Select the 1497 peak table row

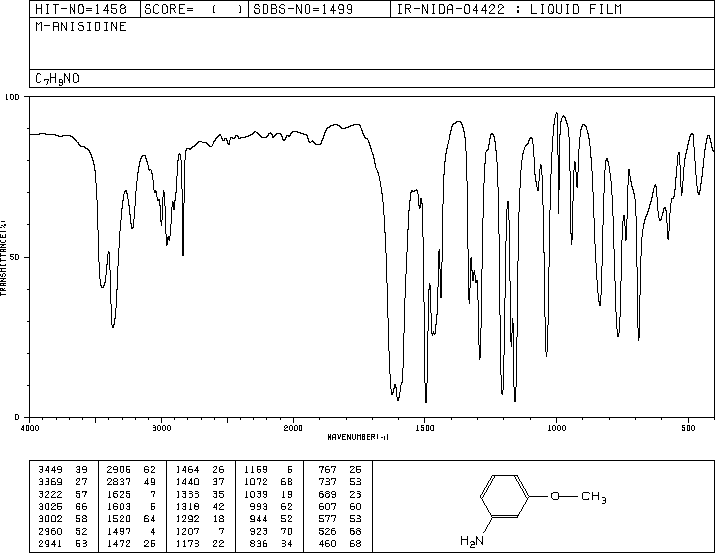(x=131, y=532)
